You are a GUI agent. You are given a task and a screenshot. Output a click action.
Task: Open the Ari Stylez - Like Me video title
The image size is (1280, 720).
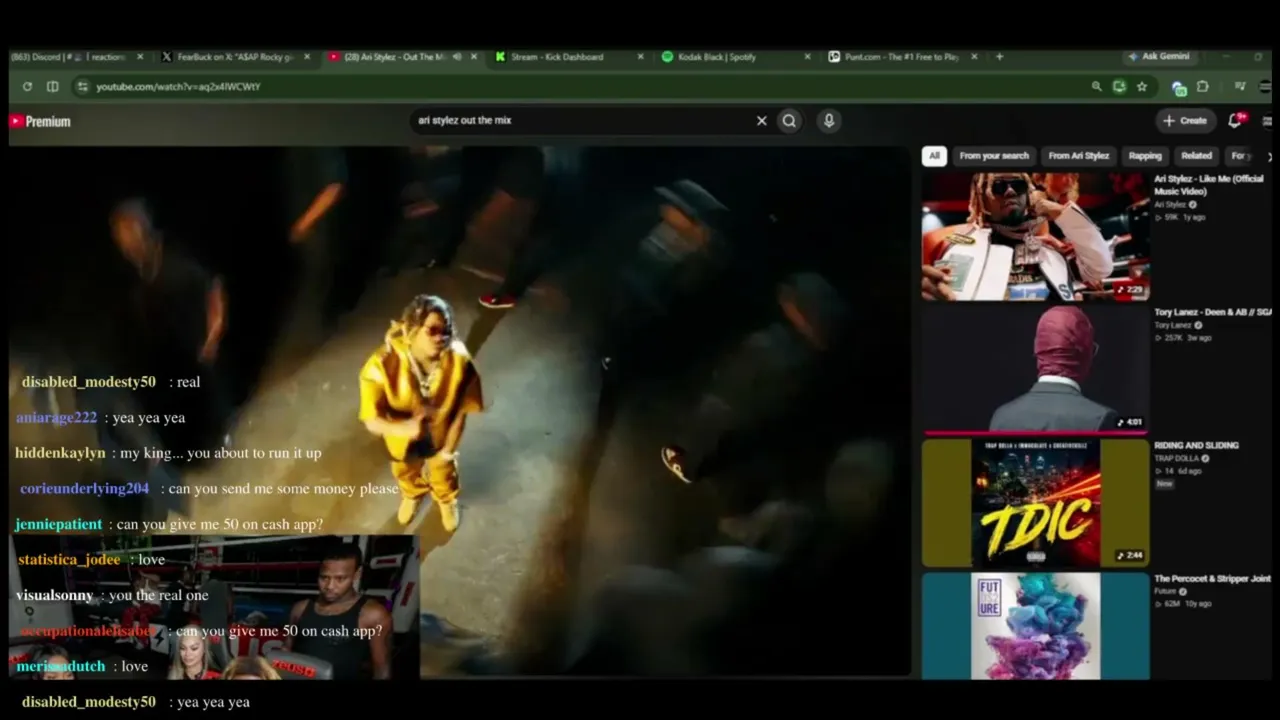coord(1209,184)
